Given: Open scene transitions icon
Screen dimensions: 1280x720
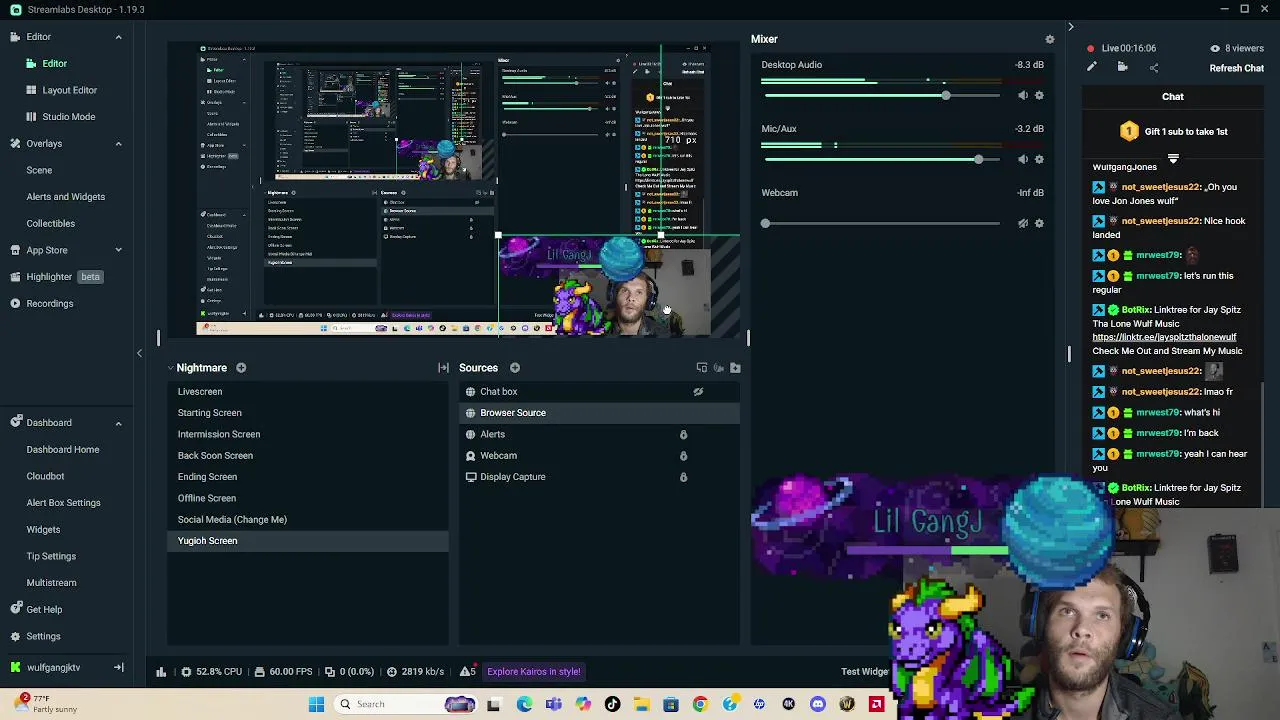Looking at the screenshot, I should click(443, 368).
